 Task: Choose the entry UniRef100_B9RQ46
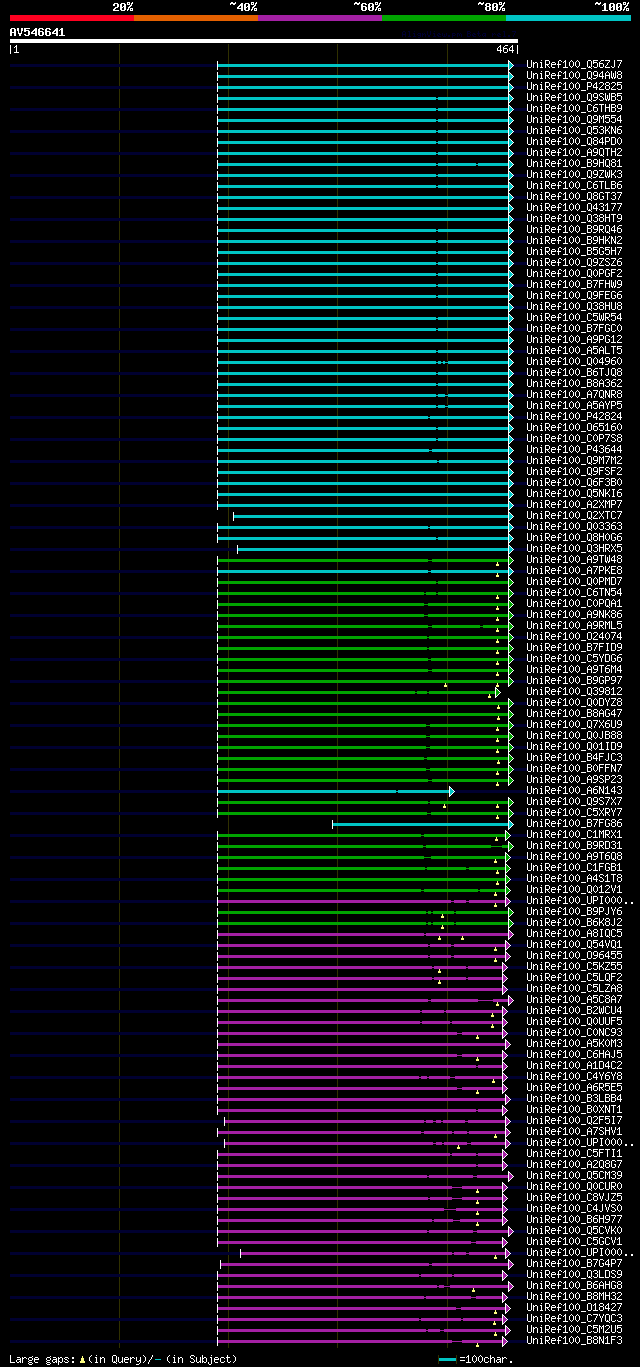coord(574,229)
